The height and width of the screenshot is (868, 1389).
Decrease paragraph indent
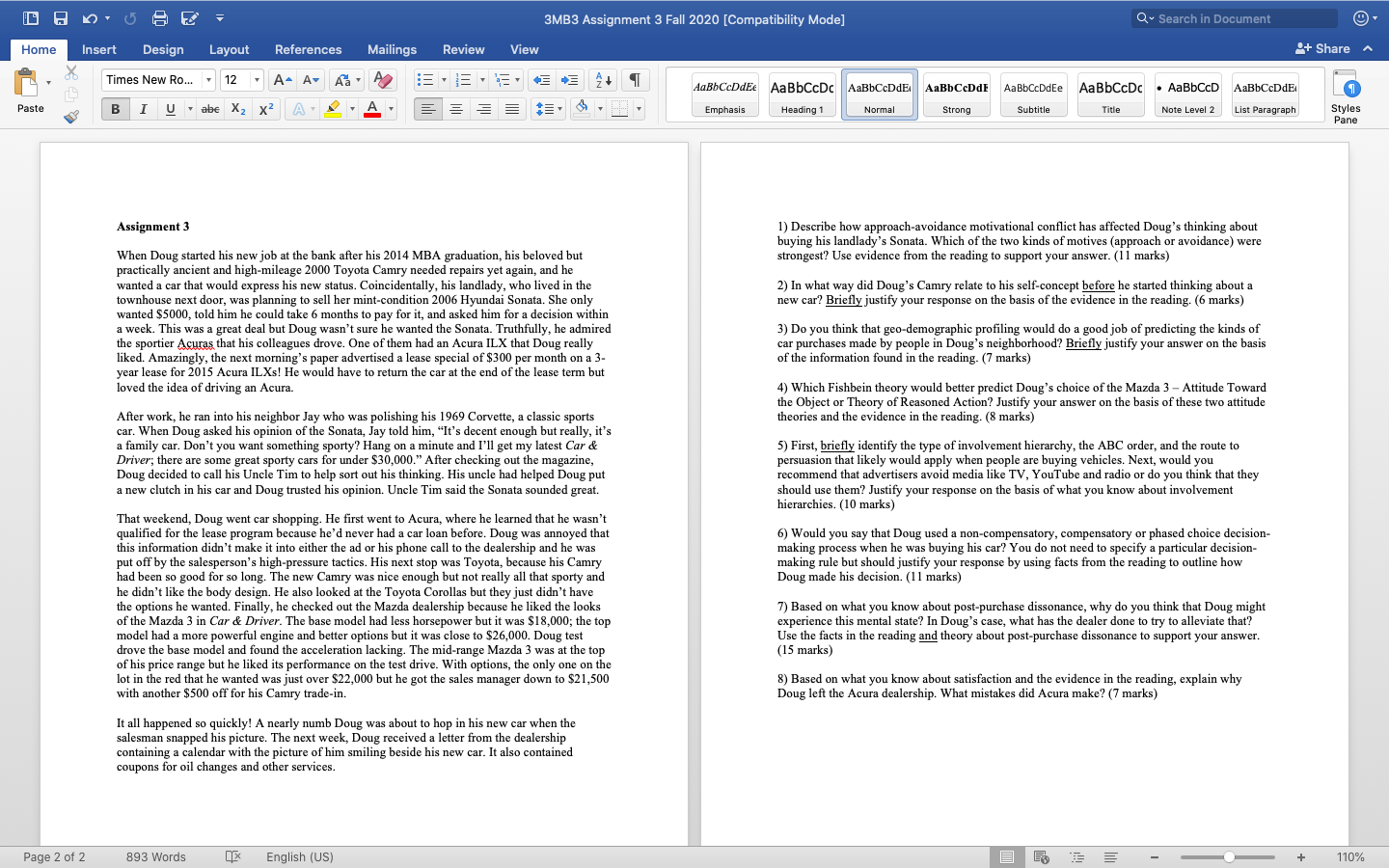pos(542,80)
